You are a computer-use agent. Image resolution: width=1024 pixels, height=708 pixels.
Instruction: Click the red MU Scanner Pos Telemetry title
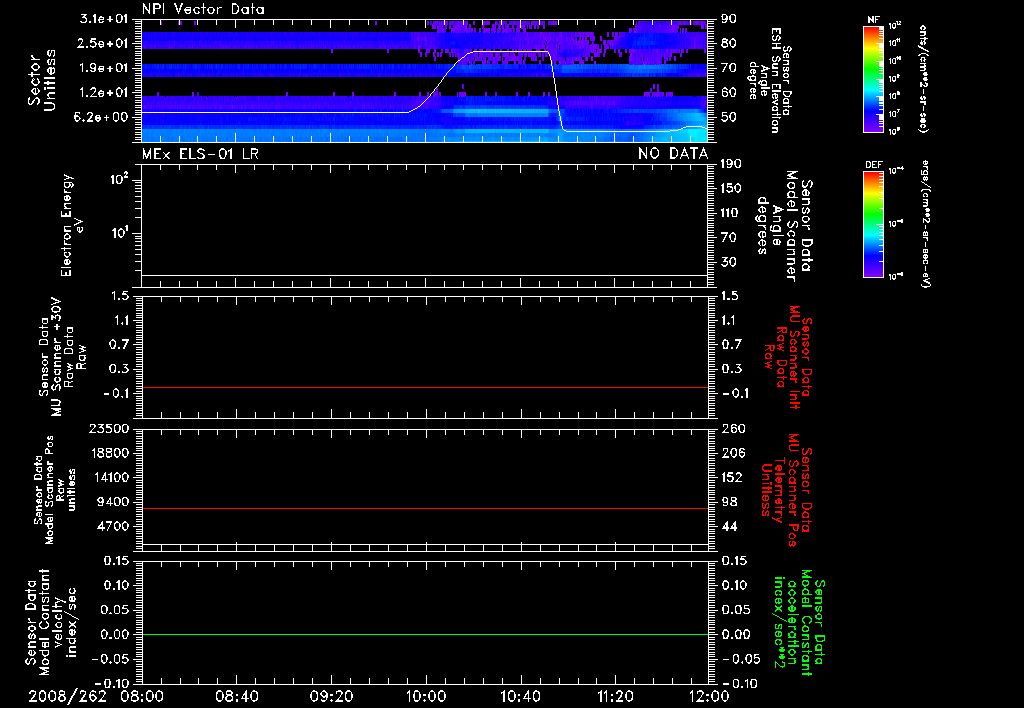click(786, 490)
